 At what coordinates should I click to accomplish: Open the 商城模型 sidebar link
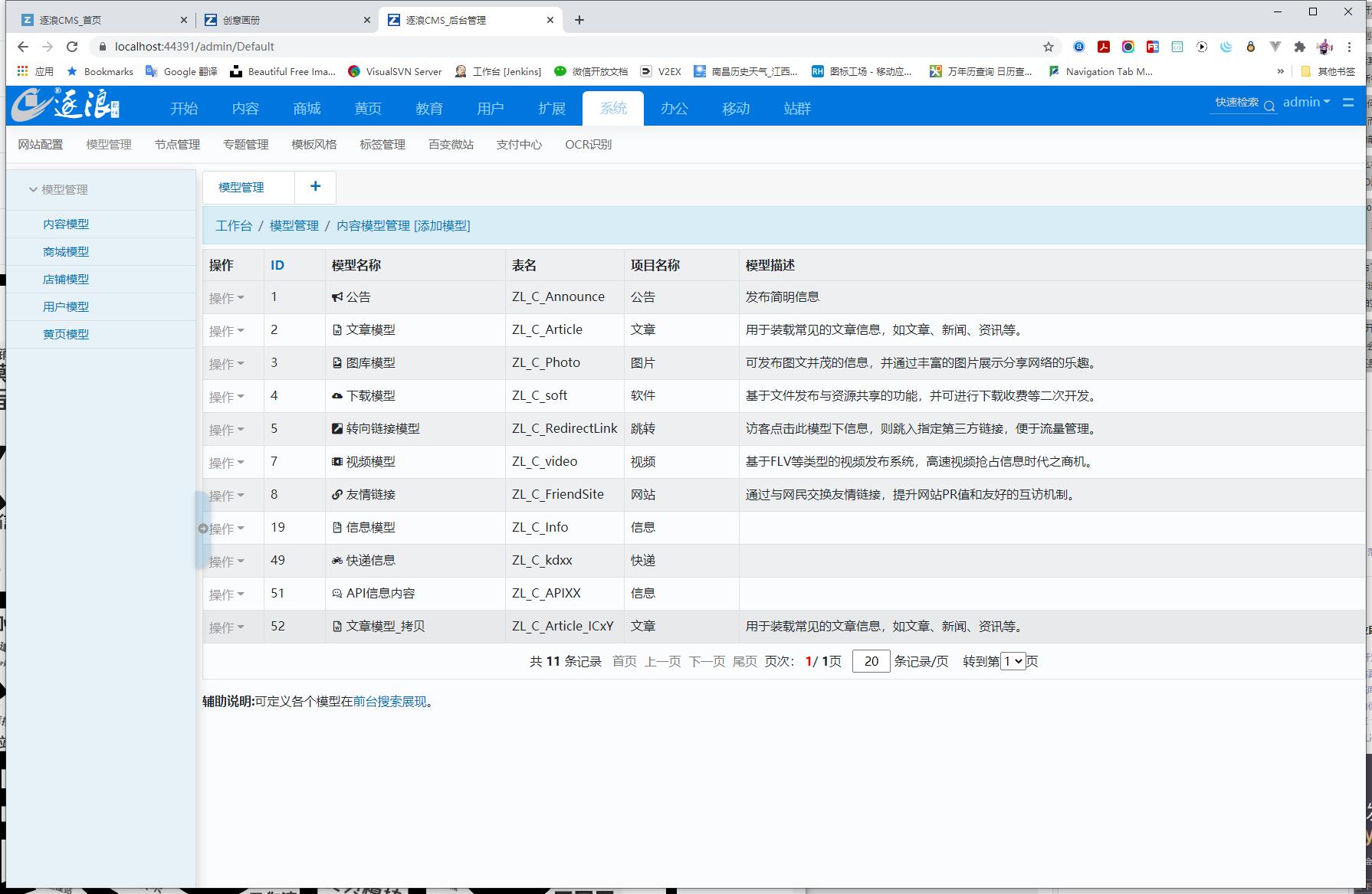pos(66,251)
